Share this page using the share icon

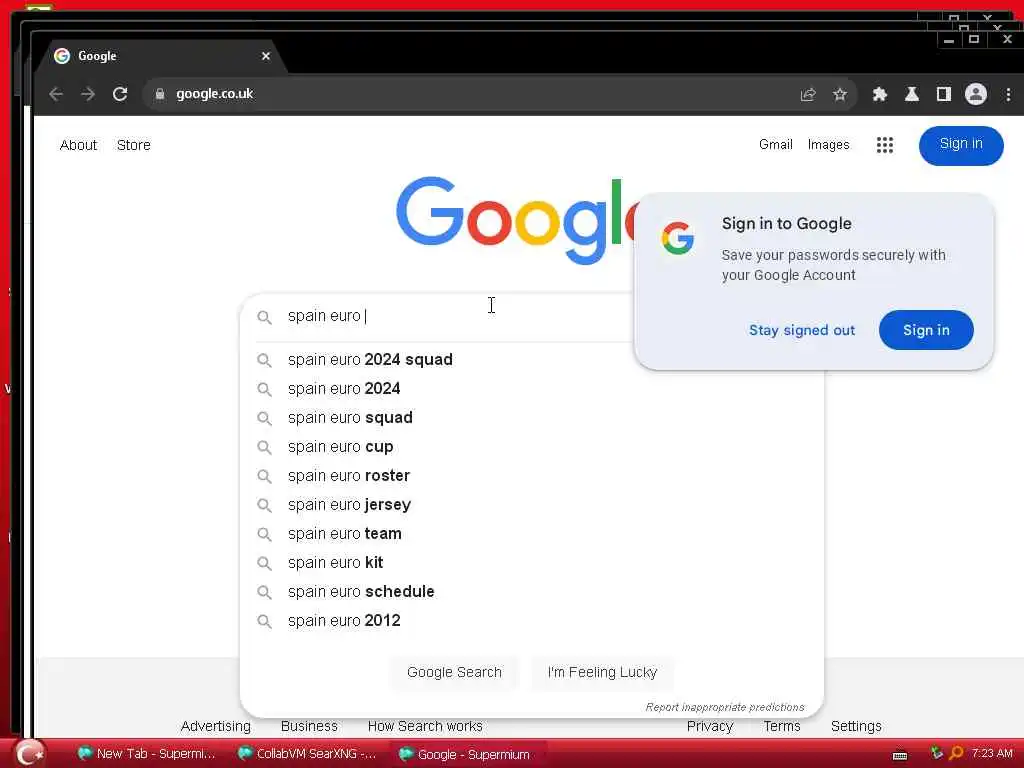pyautogui.click(x=808, y=94)
